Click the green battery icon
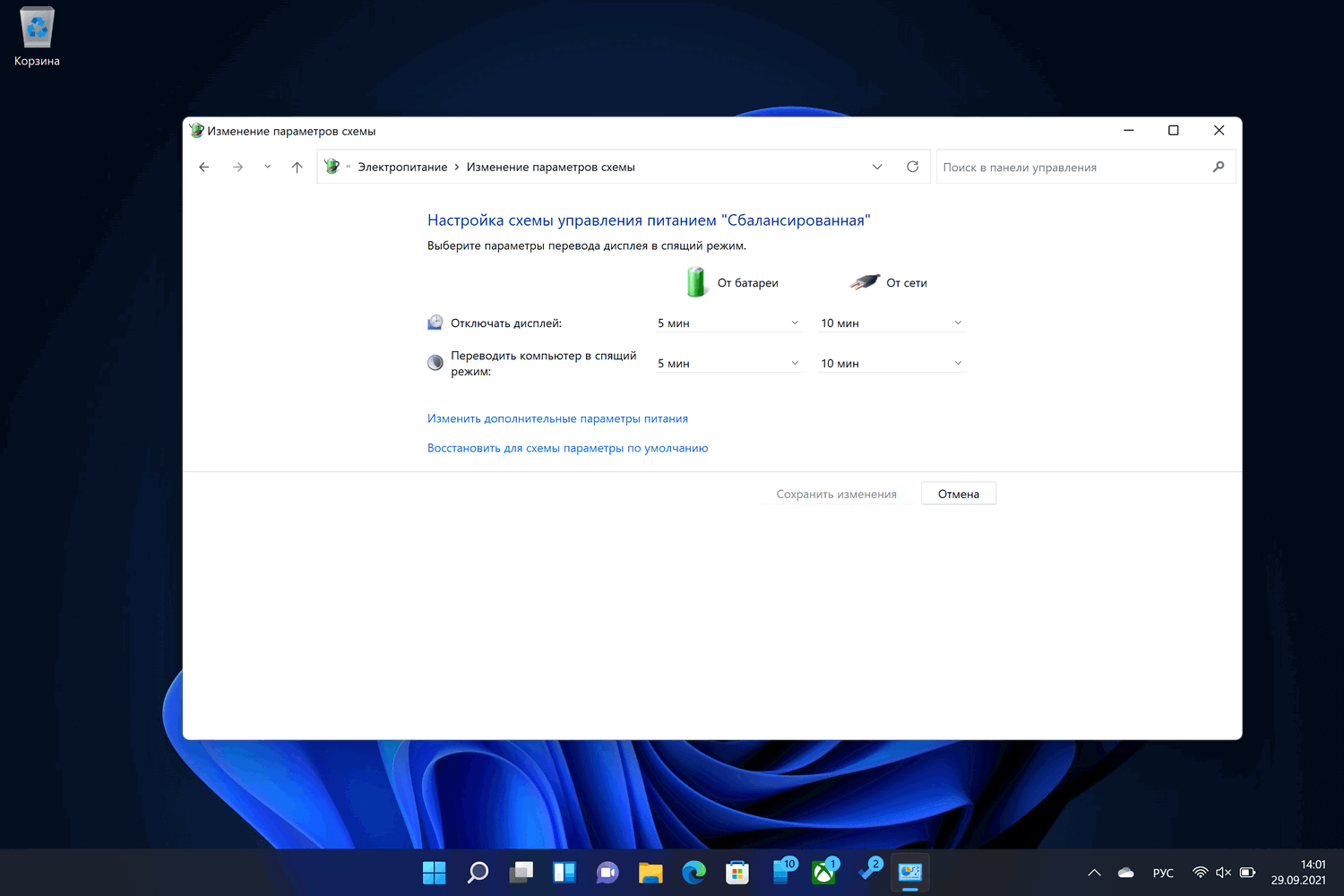Viewport: 1344px width, 896px height. [x=696, y=281]
